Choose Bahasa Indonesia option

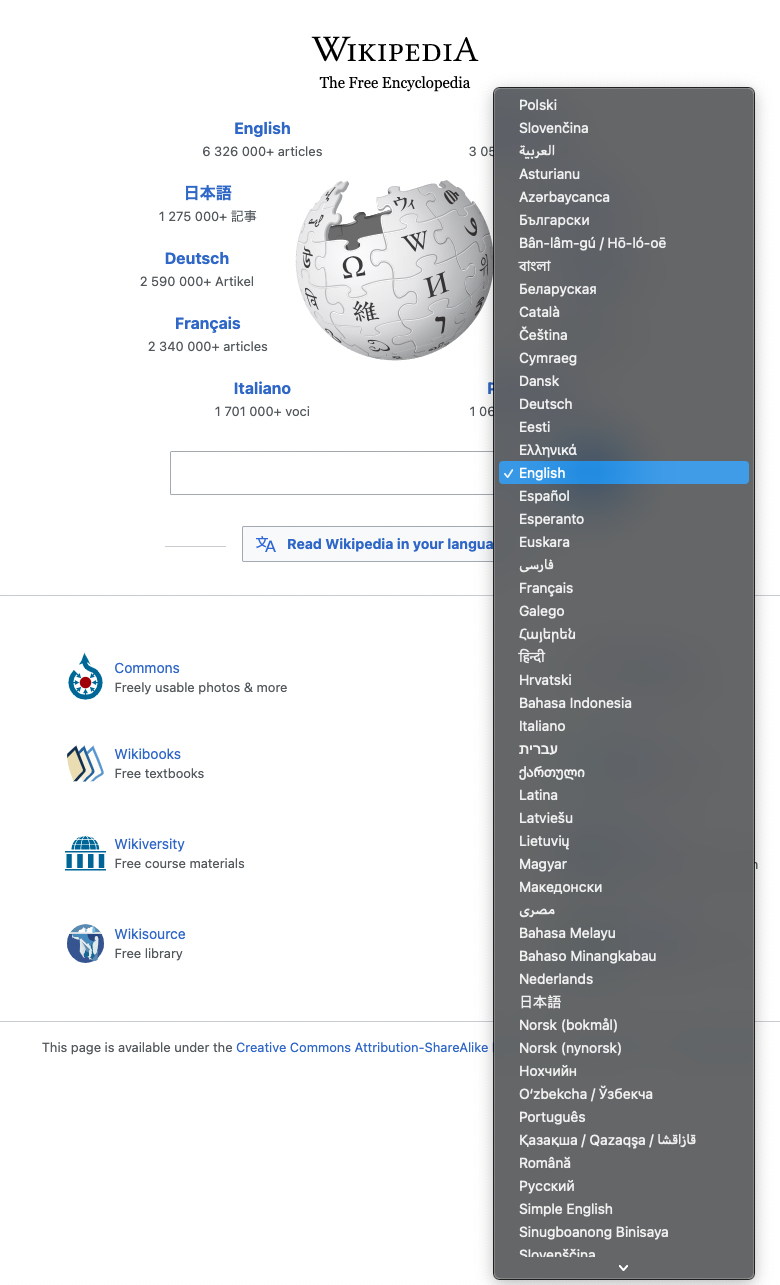pyautogui.click(x=624, y=703)
